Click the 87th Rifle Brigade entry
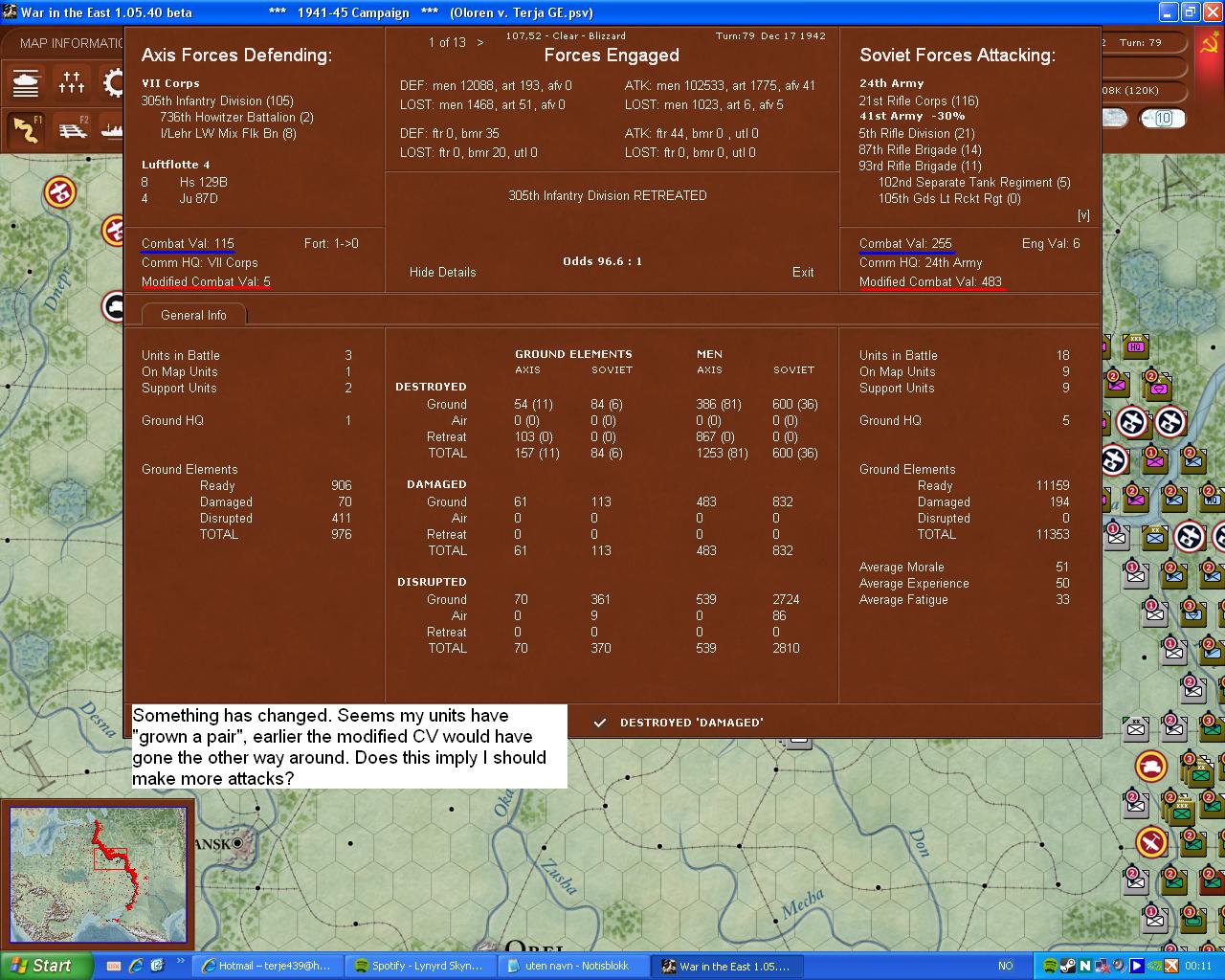 [921, 149]
